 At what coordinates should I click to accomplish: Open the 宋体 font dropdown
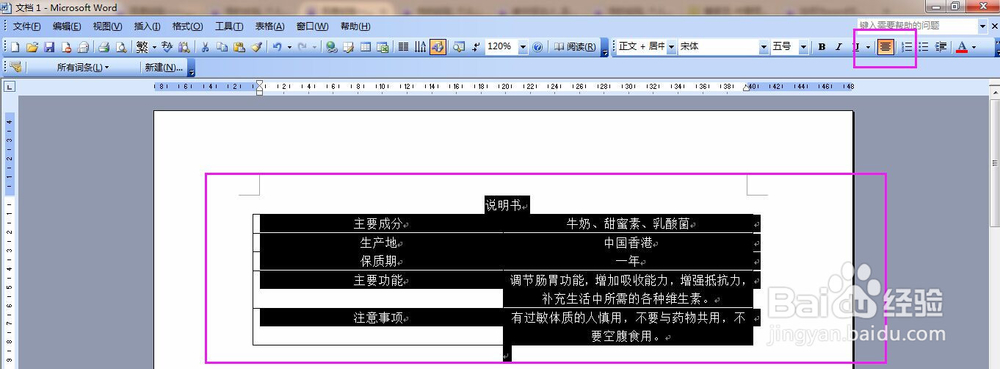[763, 47]
